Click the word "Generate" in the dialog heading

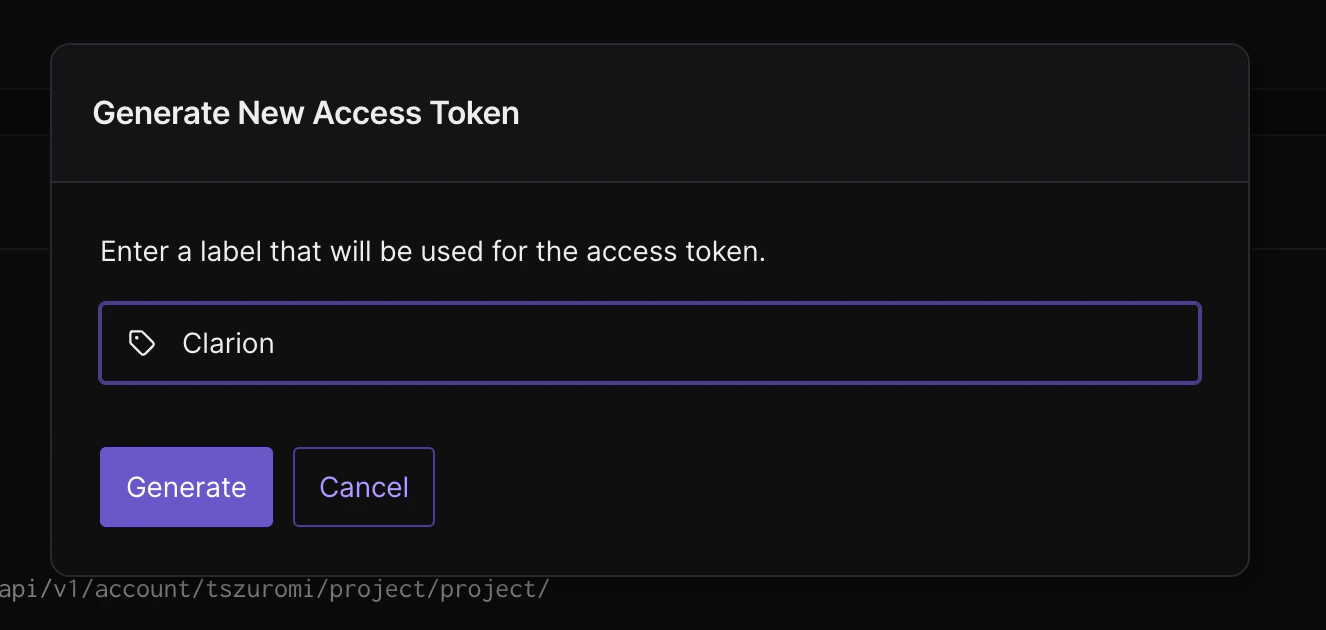coord(161,113)
